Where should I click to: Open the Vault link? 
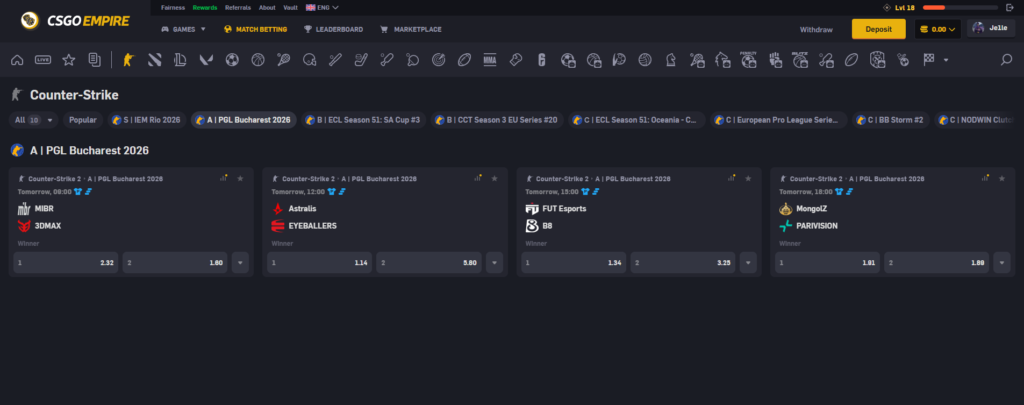point(291,8)
